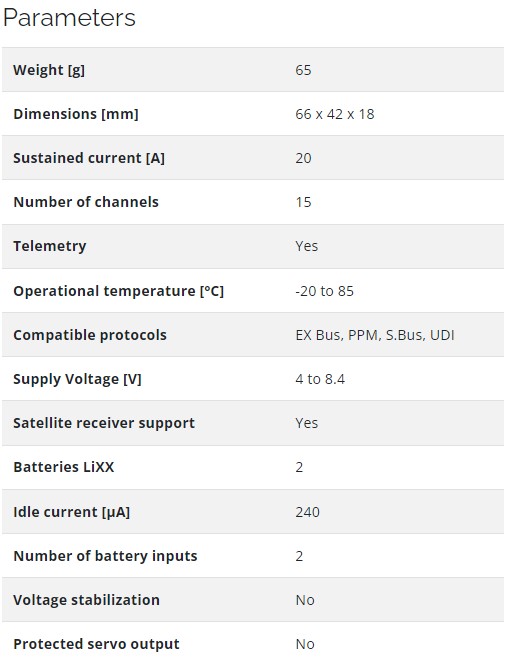This screenshot has width=511, height=669.
Task: Click the temperature range -20 to 85
Action: [x=325, y=291]
